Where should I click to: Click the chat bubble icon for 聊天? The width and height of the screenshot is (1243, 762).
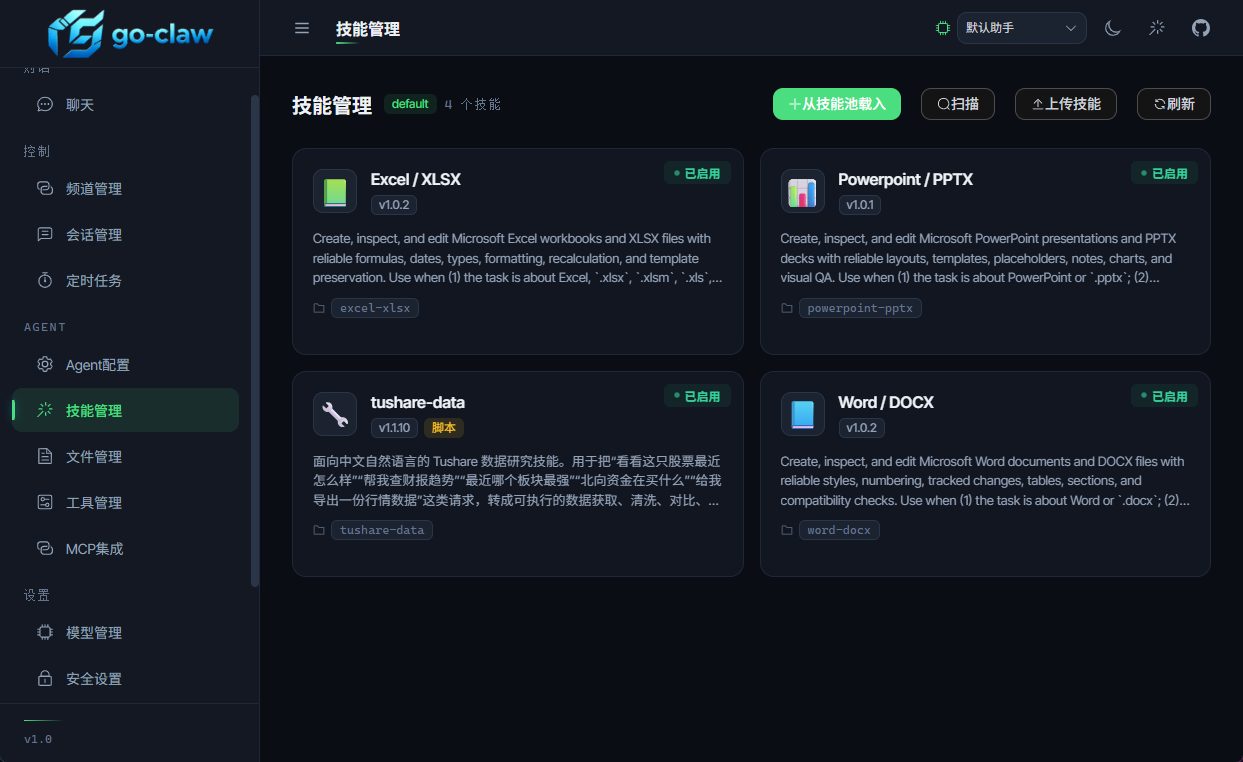point(45,104)
